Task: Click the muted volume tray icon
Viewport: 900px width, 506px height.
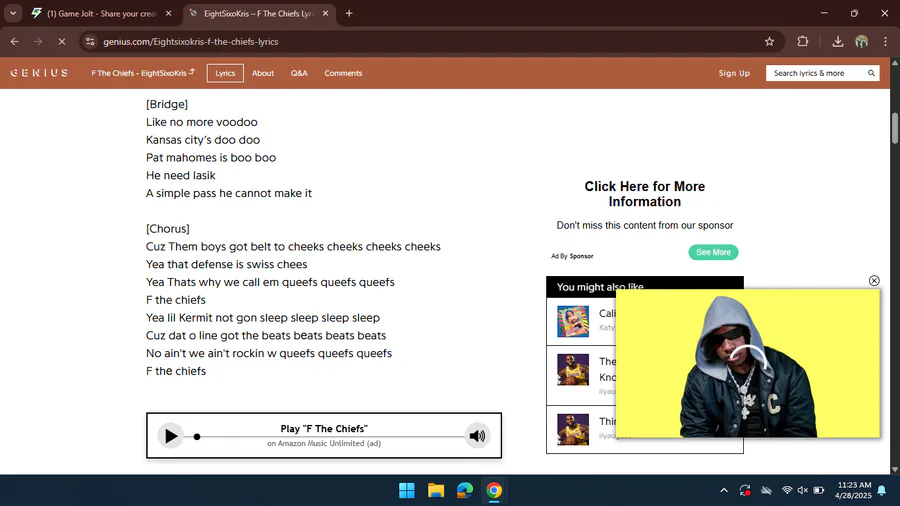Action: pyautogui.click(x=802, y=490)
